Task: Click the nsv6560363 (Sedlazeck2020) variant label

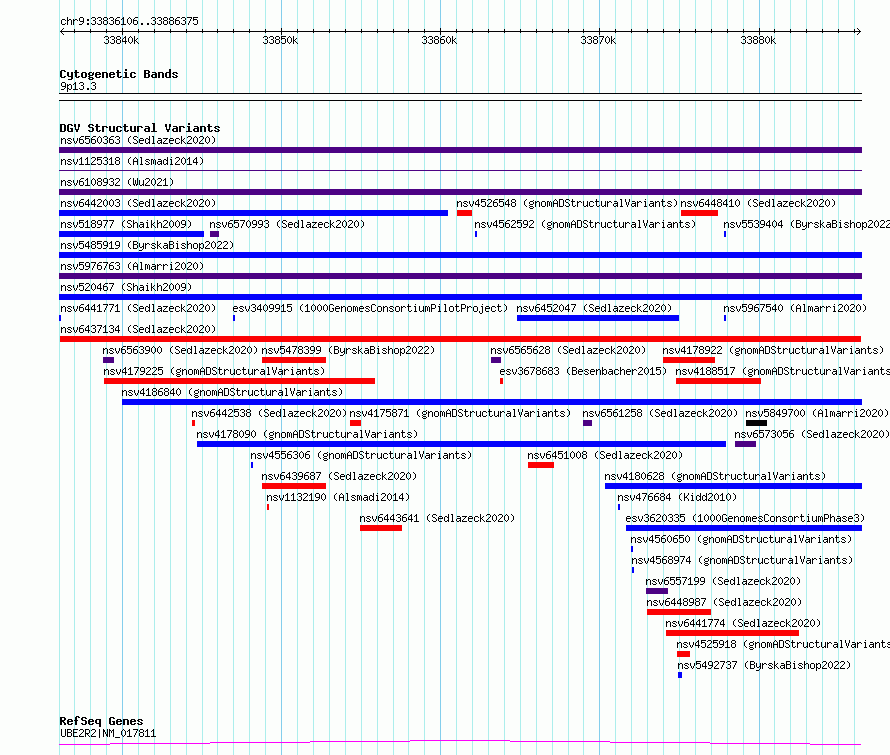Action: [x=138, y=140]
